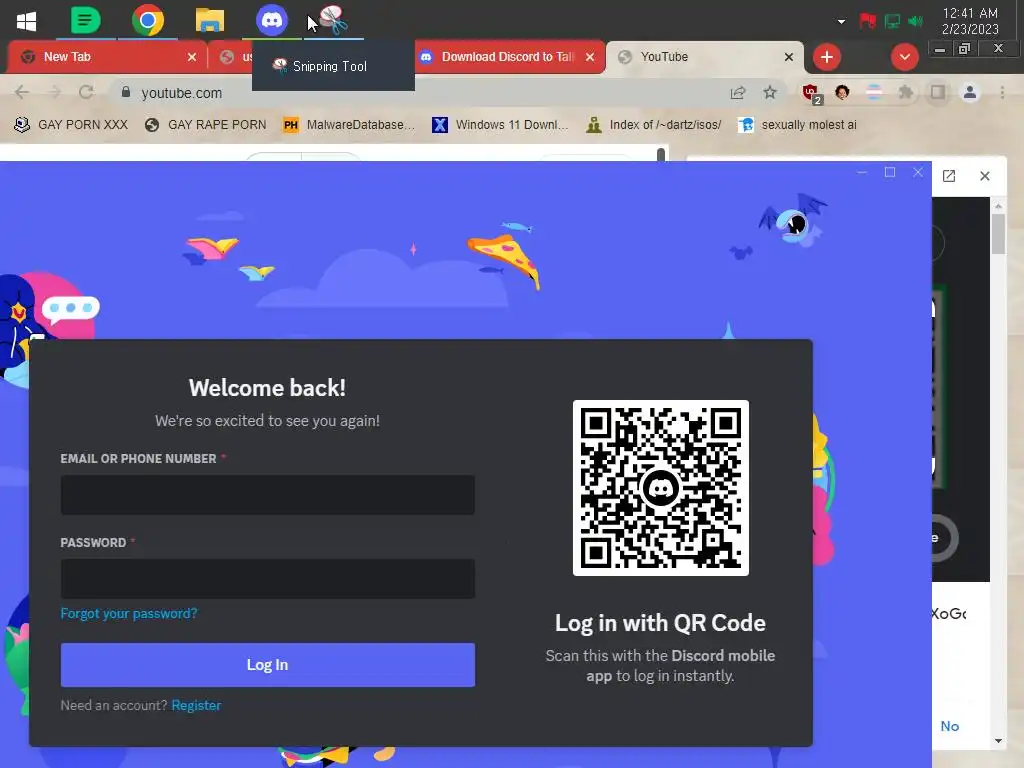Open Chrome extensions puzzle menu

click(906, 92)
